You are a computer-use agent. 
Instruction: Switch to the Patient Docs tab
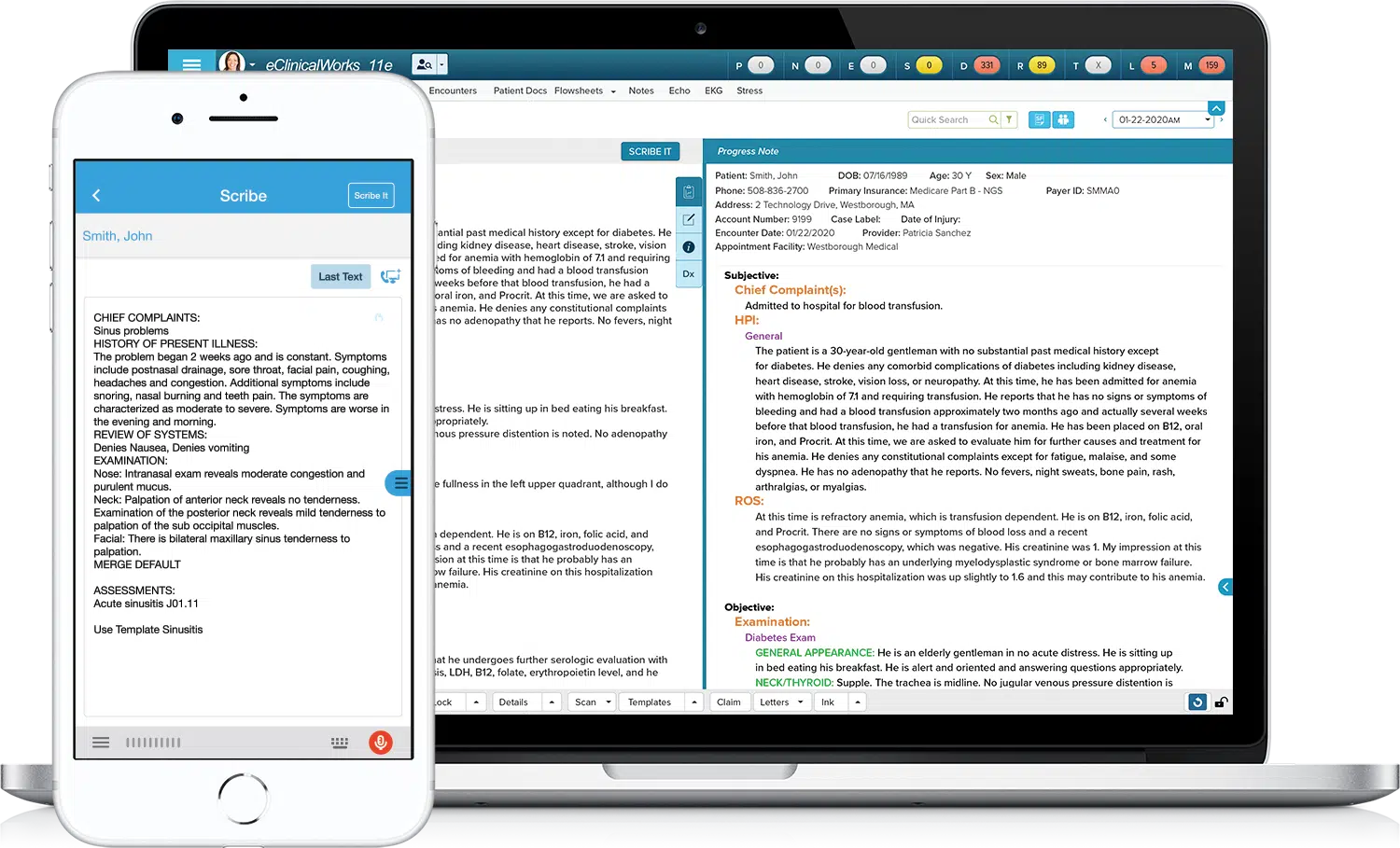[520, 90]
